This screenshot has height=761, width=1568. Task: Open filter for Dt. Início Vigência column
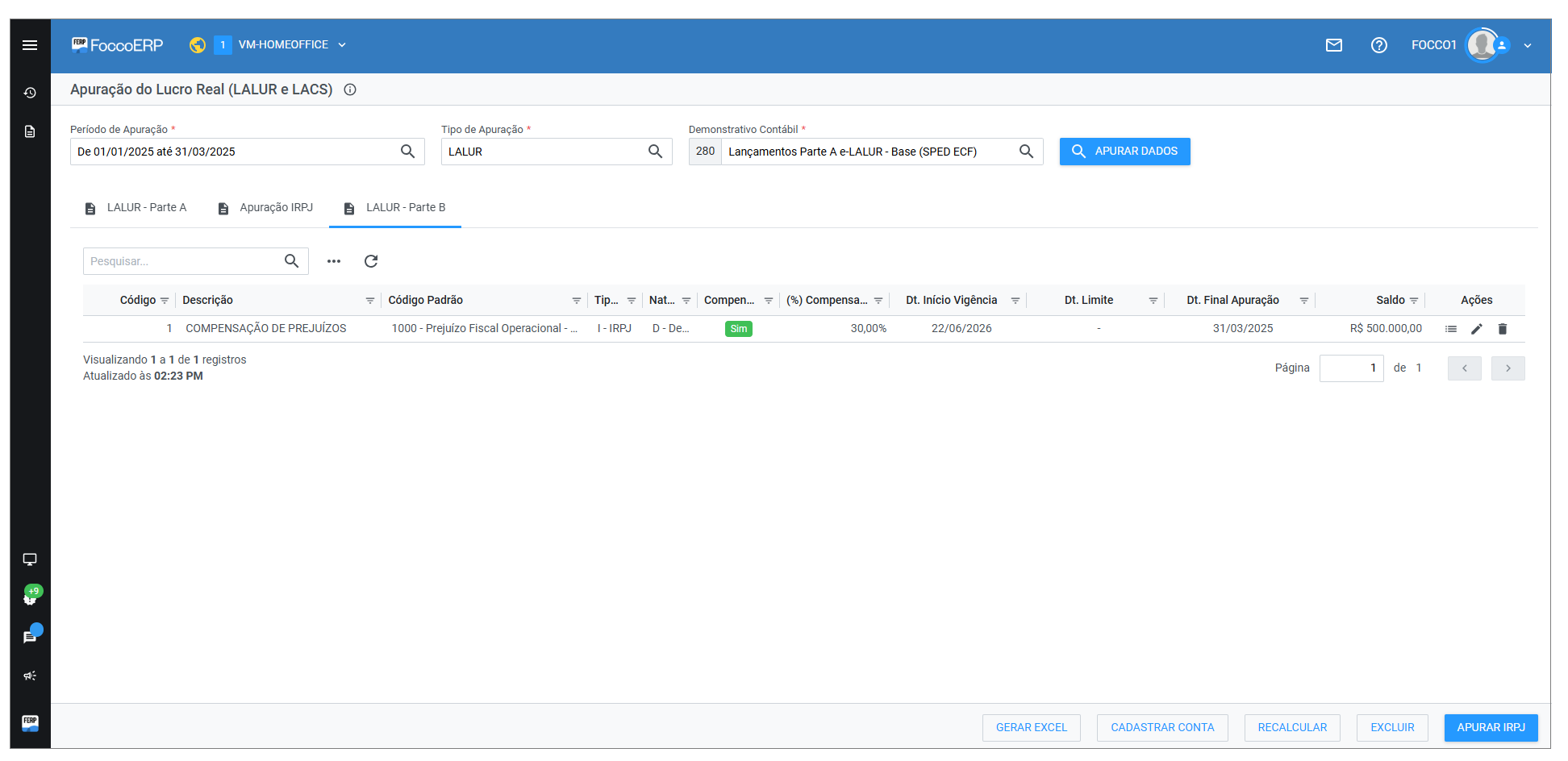pyautogui.click(x=1015, y=301)
